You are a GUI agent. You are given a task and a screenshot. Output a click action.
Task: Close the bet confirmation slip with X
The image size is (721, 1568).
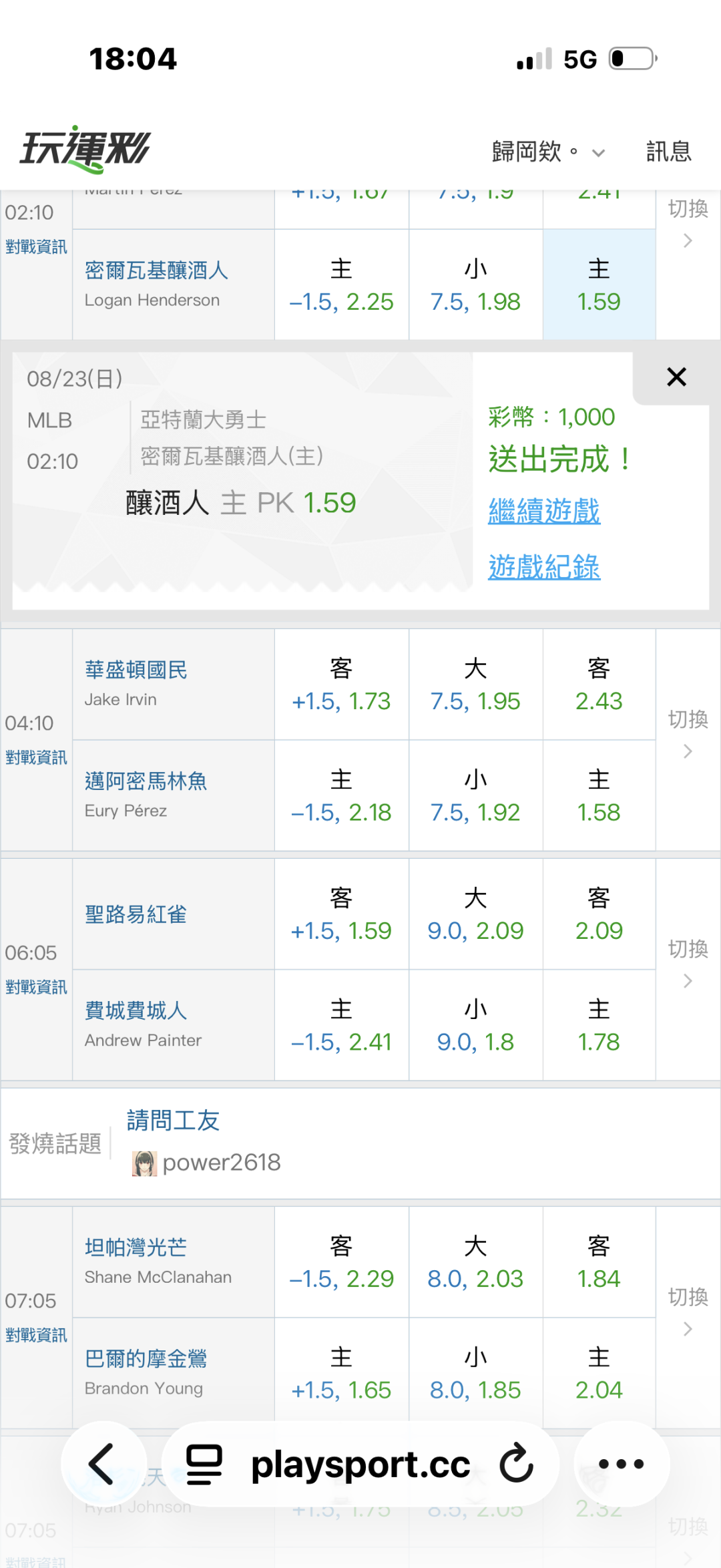[x=676, y=377]
